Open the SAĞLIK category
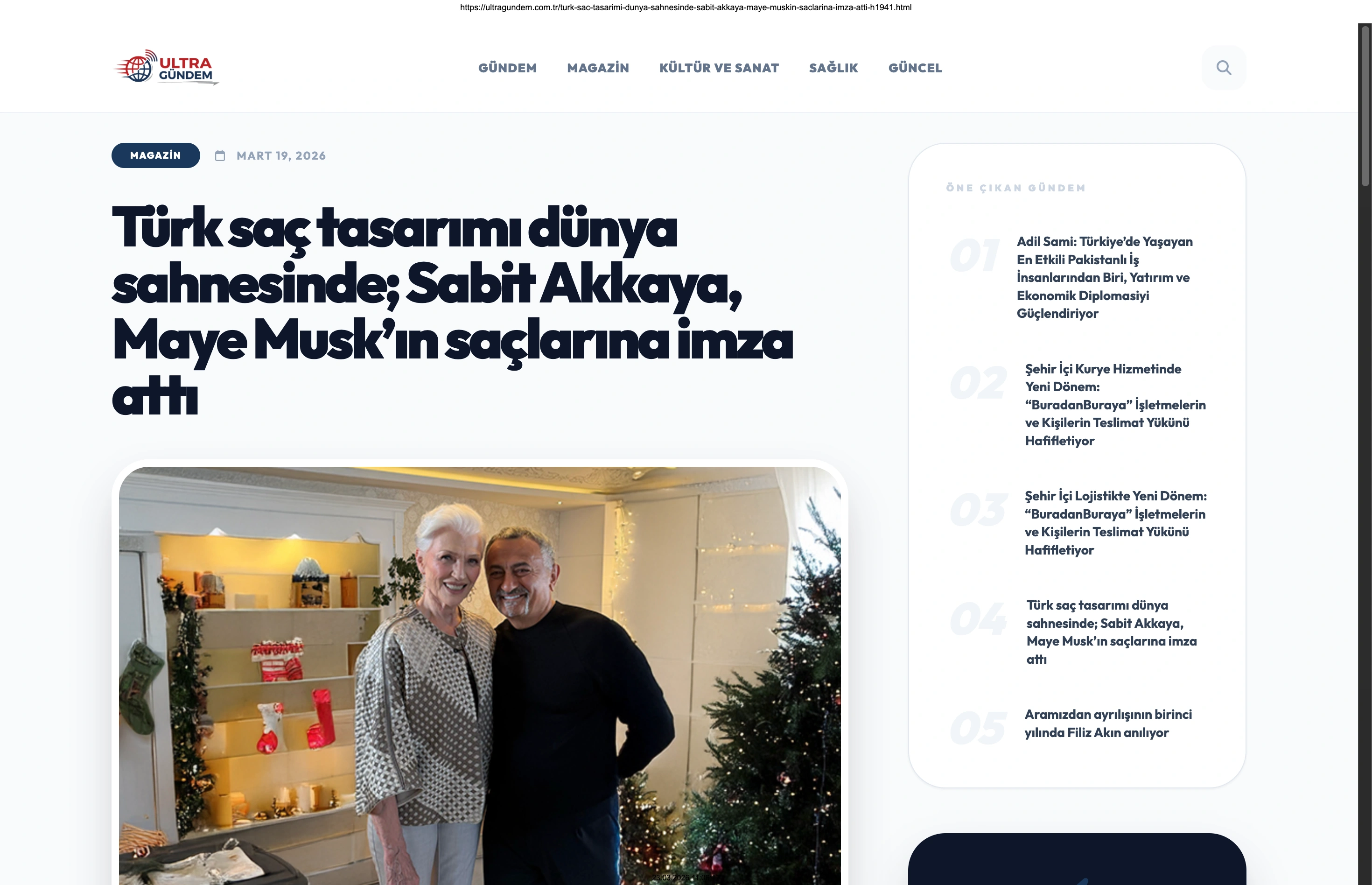The image size is (1372, 885). tap(833, 68)
